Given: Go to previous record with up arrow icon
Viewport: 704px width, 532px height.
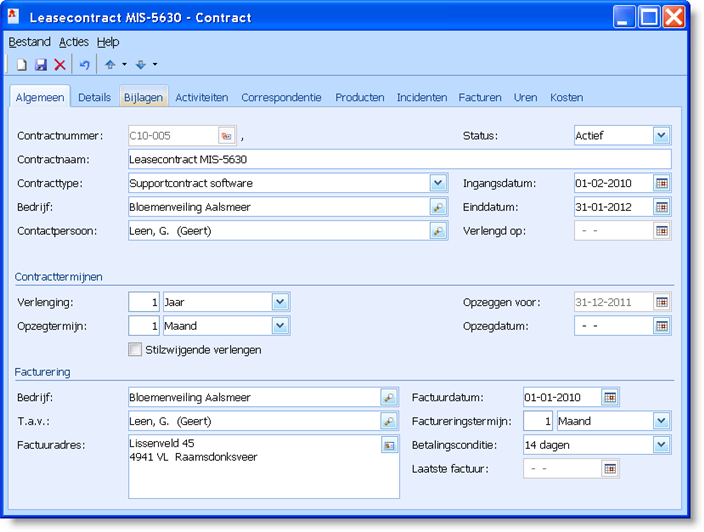Looking at the screenshot, I should click(110, 65).
